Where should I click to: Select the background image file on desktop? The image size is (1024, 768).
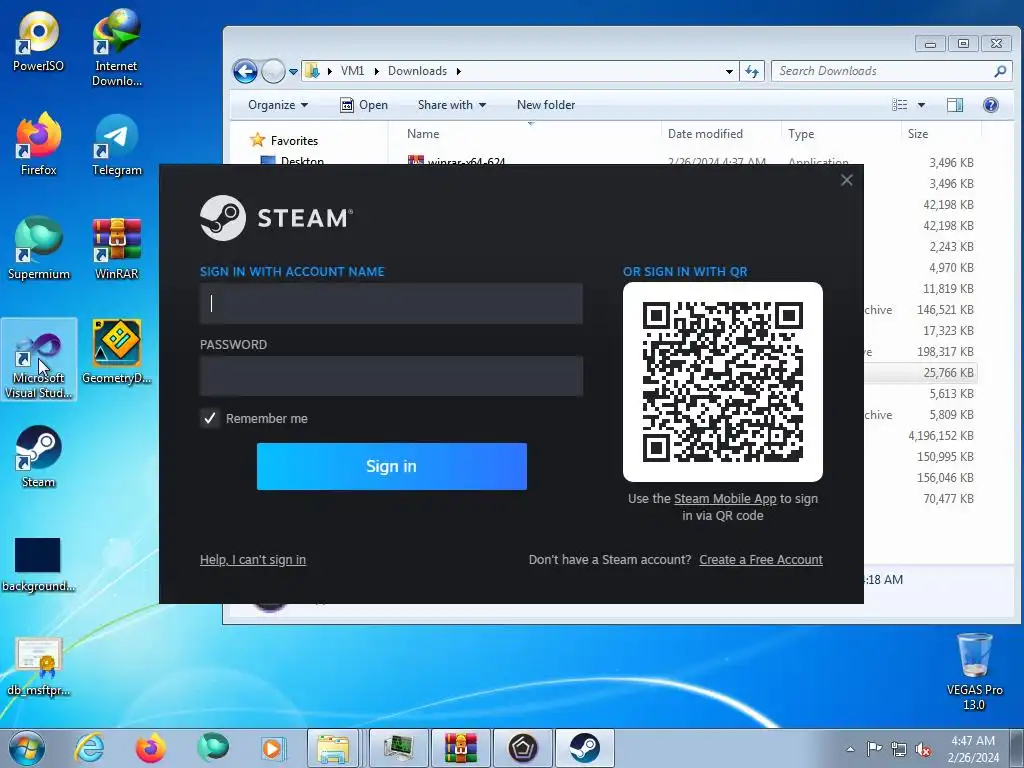click(x=38, y=564)
